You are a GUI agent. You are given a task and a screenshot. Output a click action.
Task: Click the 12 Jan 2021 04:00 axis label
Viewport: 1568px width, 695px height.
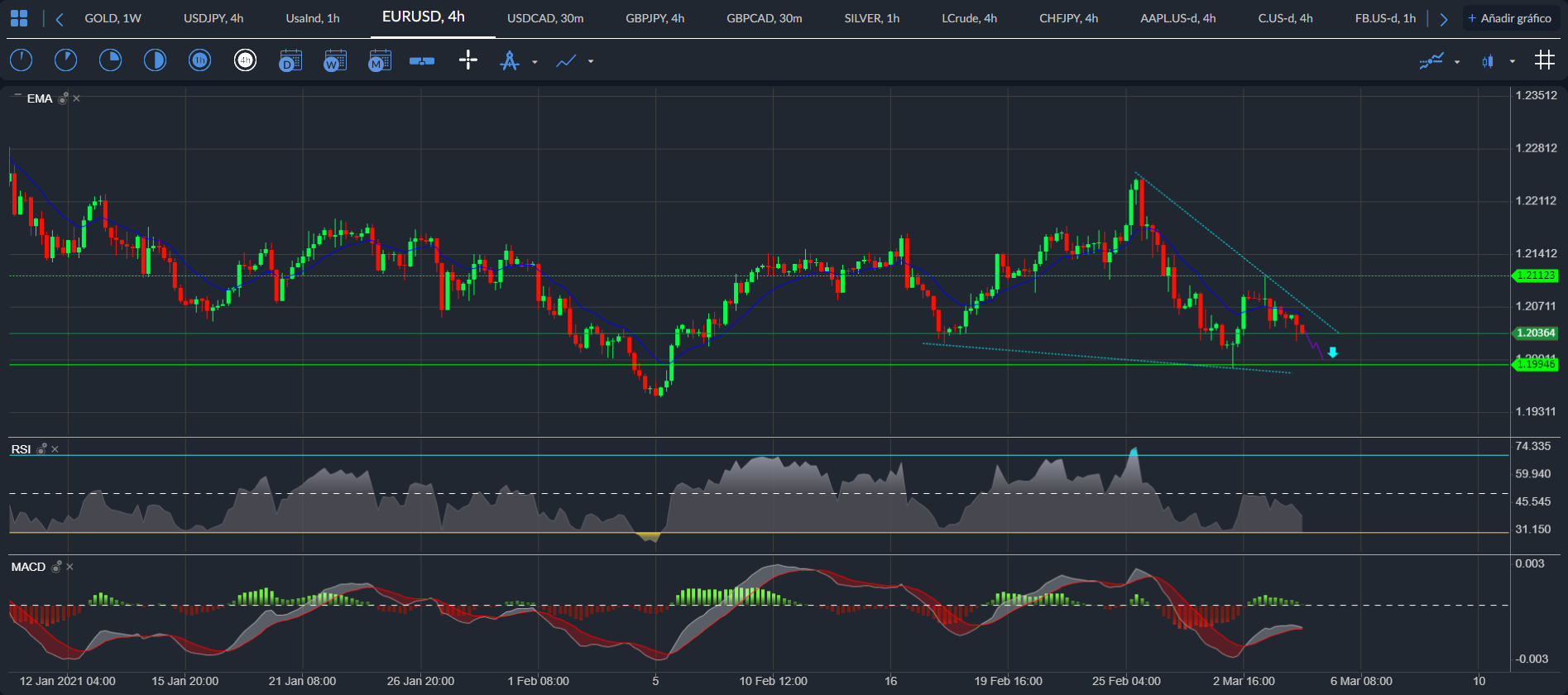(68, 681)
